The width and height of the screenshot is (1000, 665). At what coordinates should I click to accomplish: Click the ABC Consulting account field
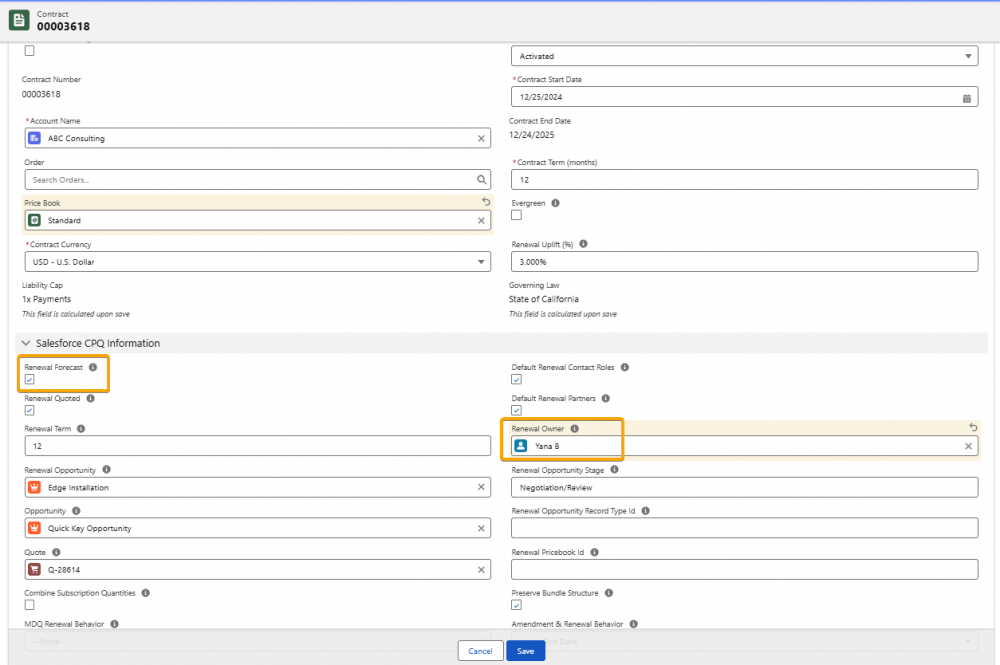(x=258, y=138)
